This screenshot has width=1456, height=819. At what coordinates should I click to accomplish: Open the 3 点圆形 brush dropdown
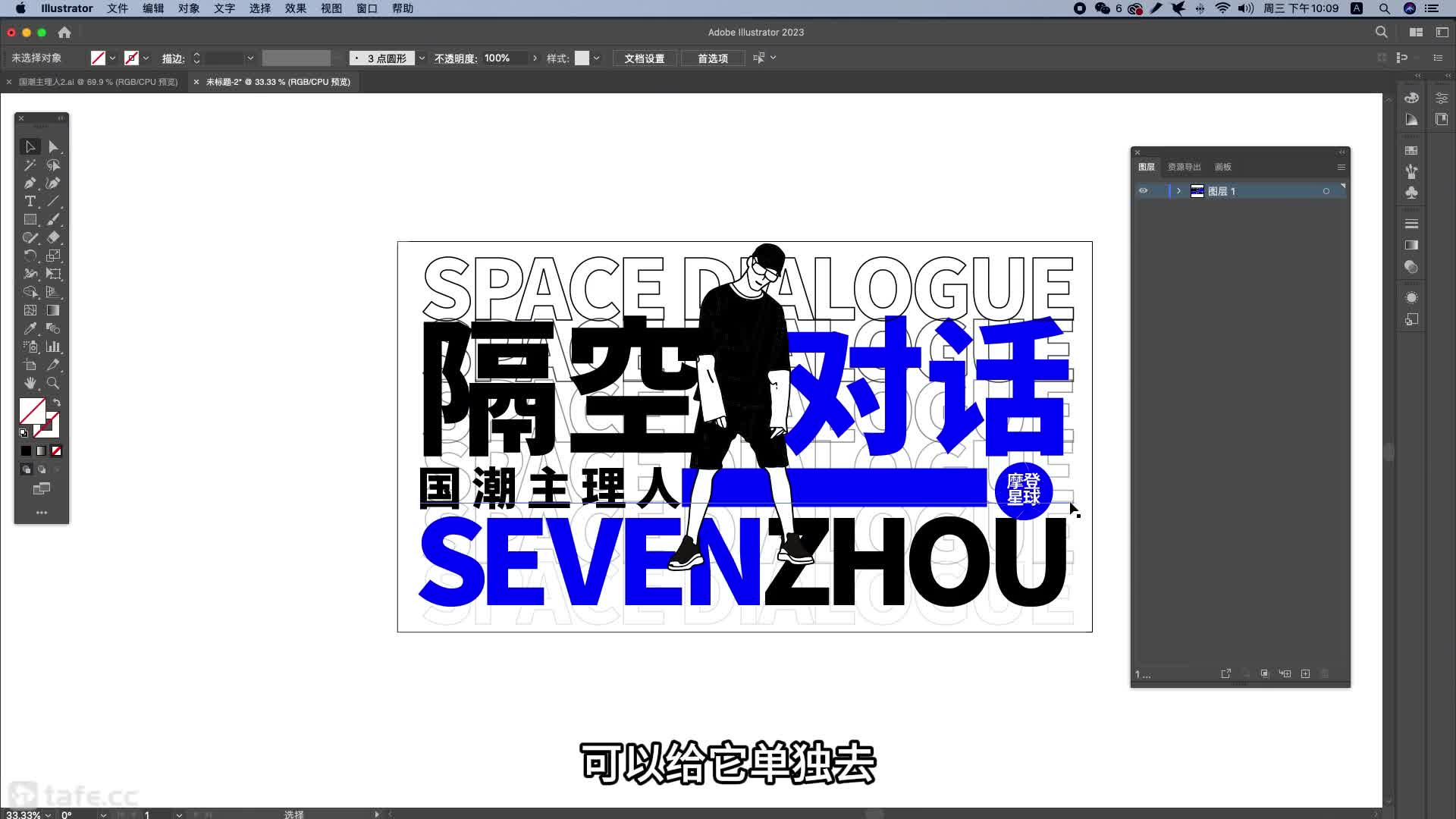(422, 58)
